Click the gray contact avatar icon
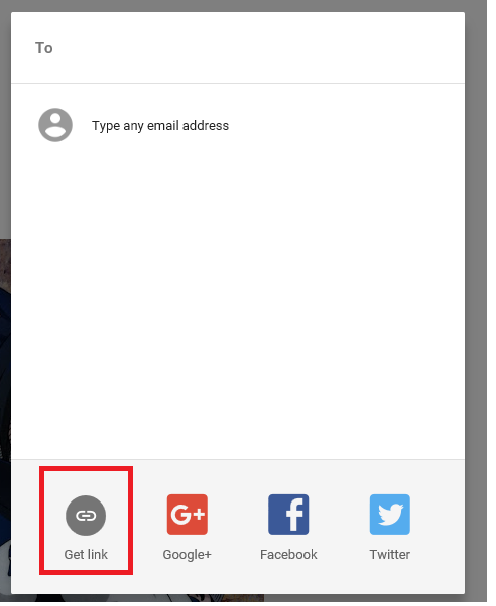This screenshot has height=606, width=496. pyautogui.click(x=55, y=125)
